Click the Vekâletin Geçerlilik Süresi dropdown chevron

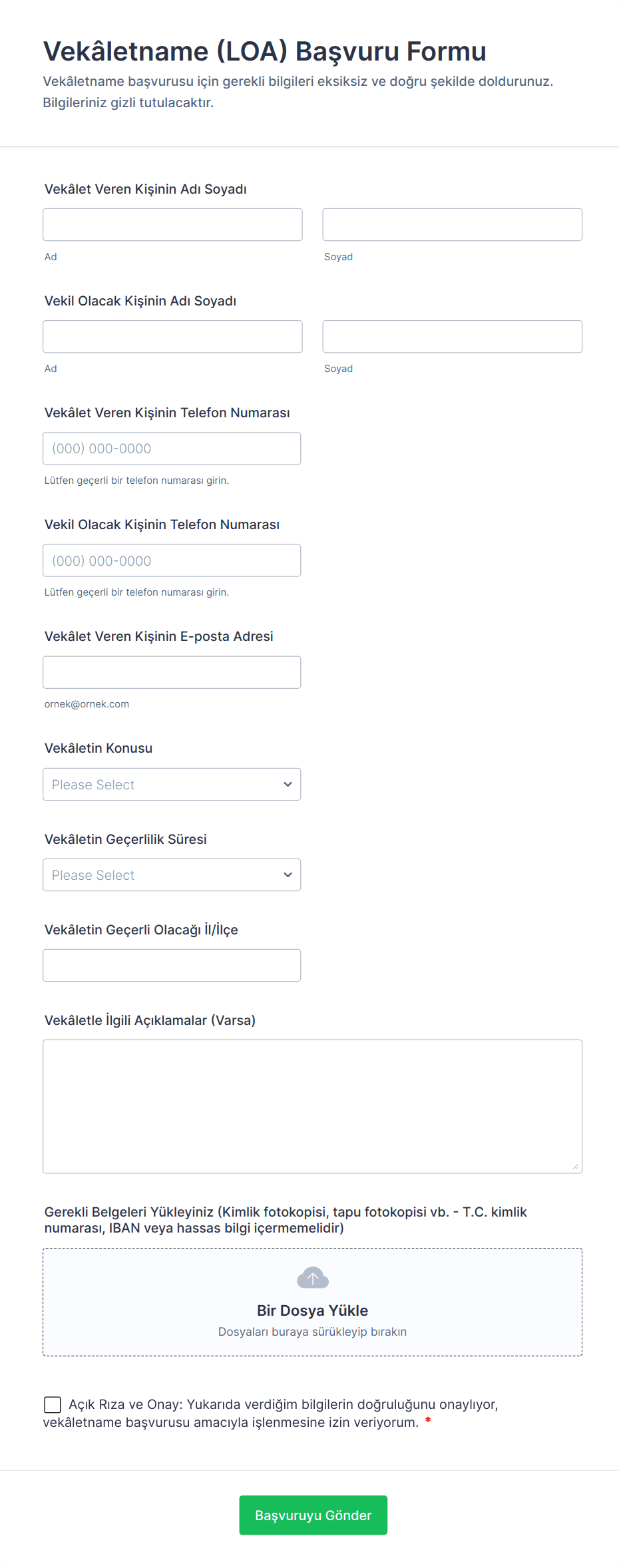pos(288,875)
